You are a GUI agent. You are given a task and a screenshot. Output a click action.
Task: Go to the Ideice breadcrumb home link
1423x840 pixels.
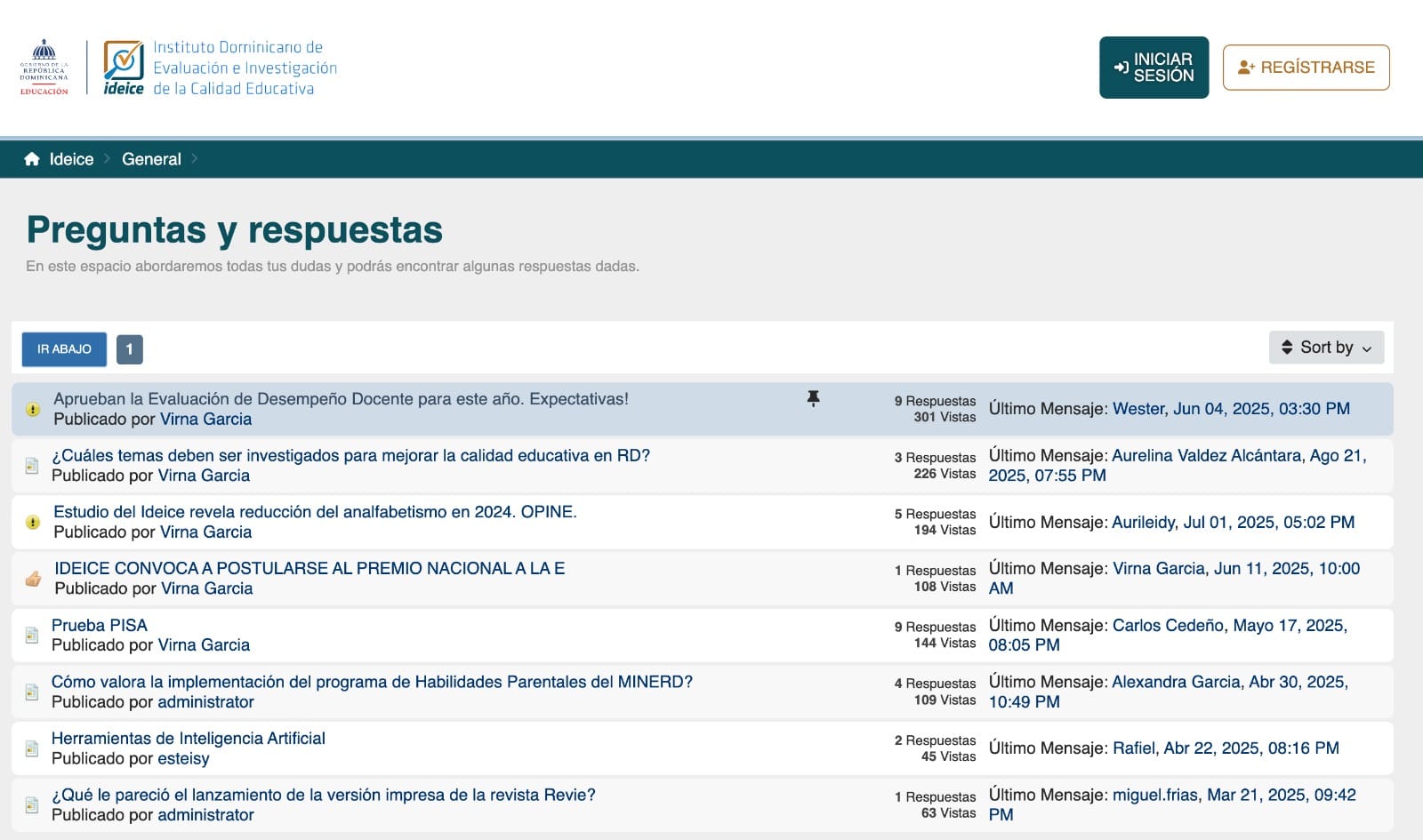tap(71, 159)
